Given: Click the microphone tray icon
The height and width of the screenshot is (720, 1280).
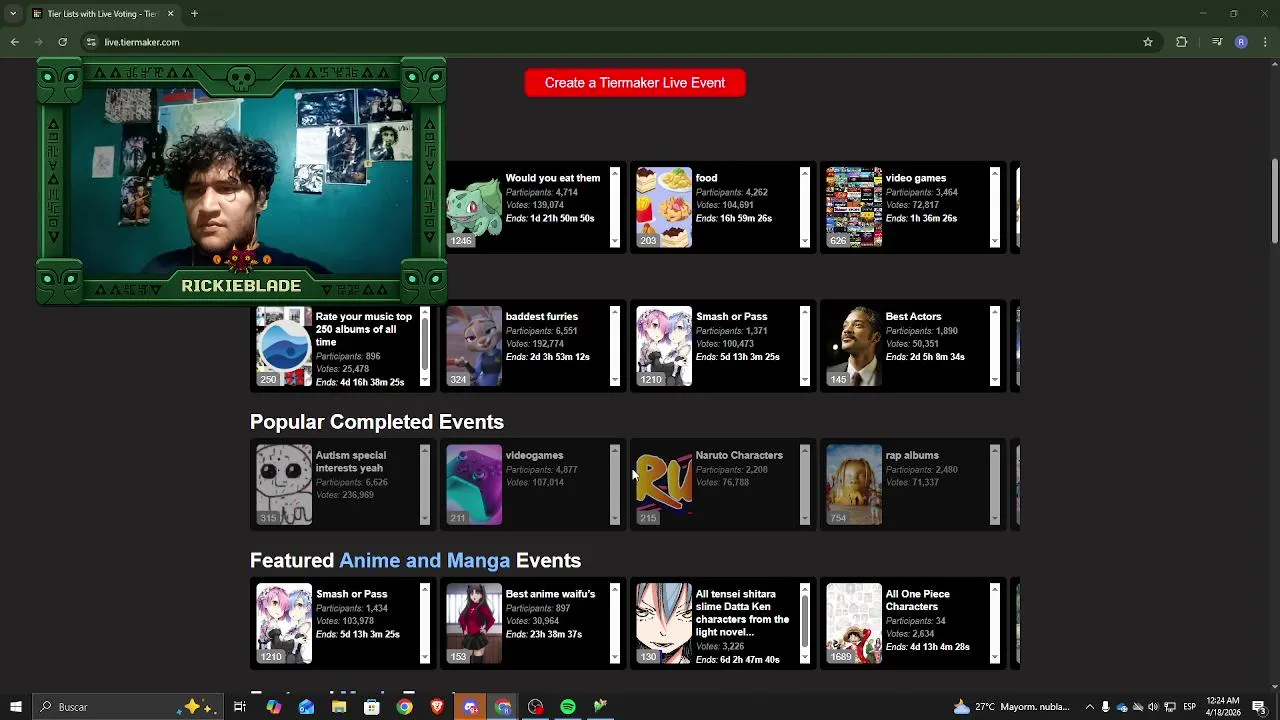Looking at the screenshot, I should (1105, 707).
